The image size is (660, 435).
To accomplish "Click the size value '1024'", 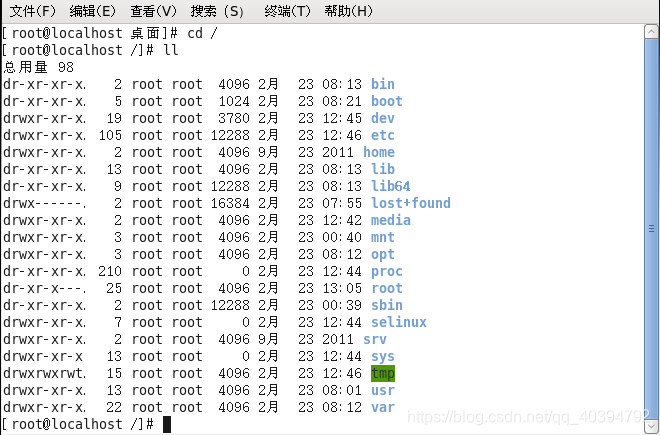I will (234, 101).
